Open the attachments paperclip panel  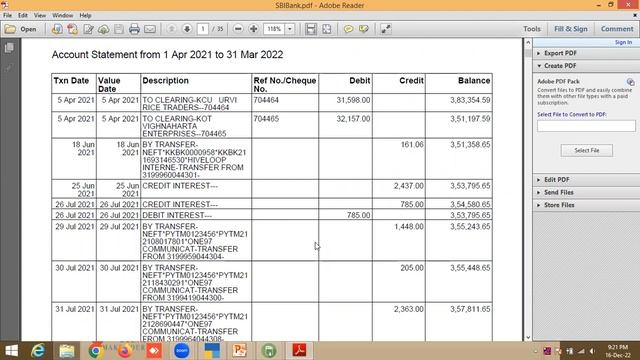pyautogui.click(x=9, y=68)
